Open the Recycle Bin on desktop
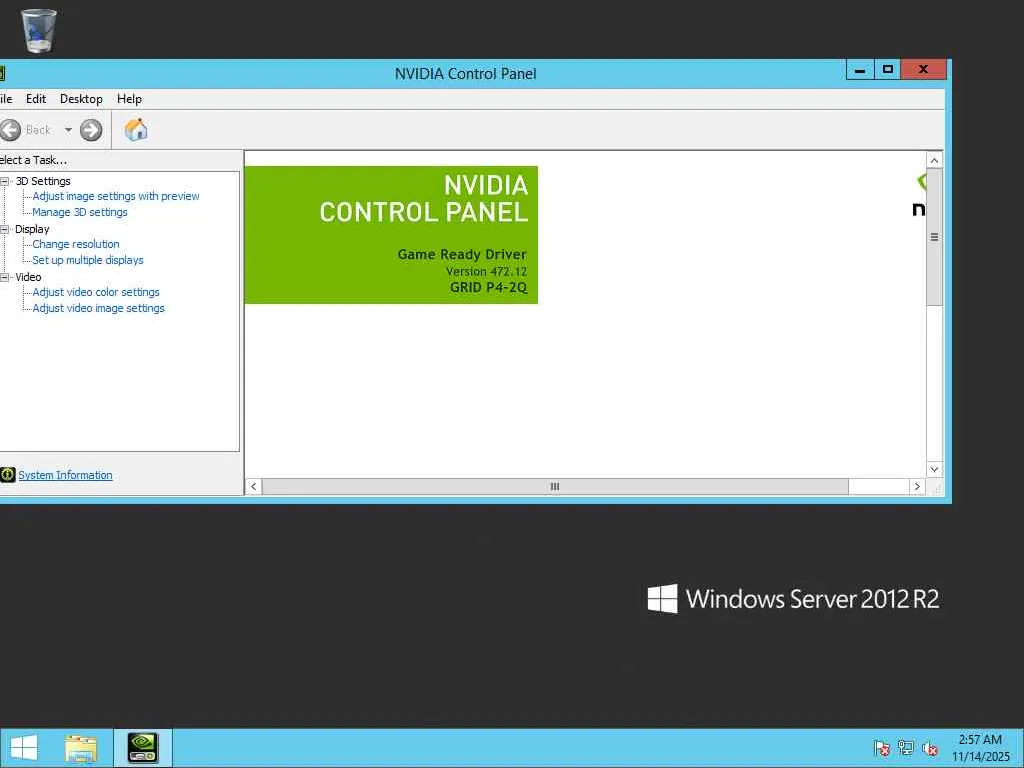This screenshot has width=1024, height=768. (x=39, y=31)
